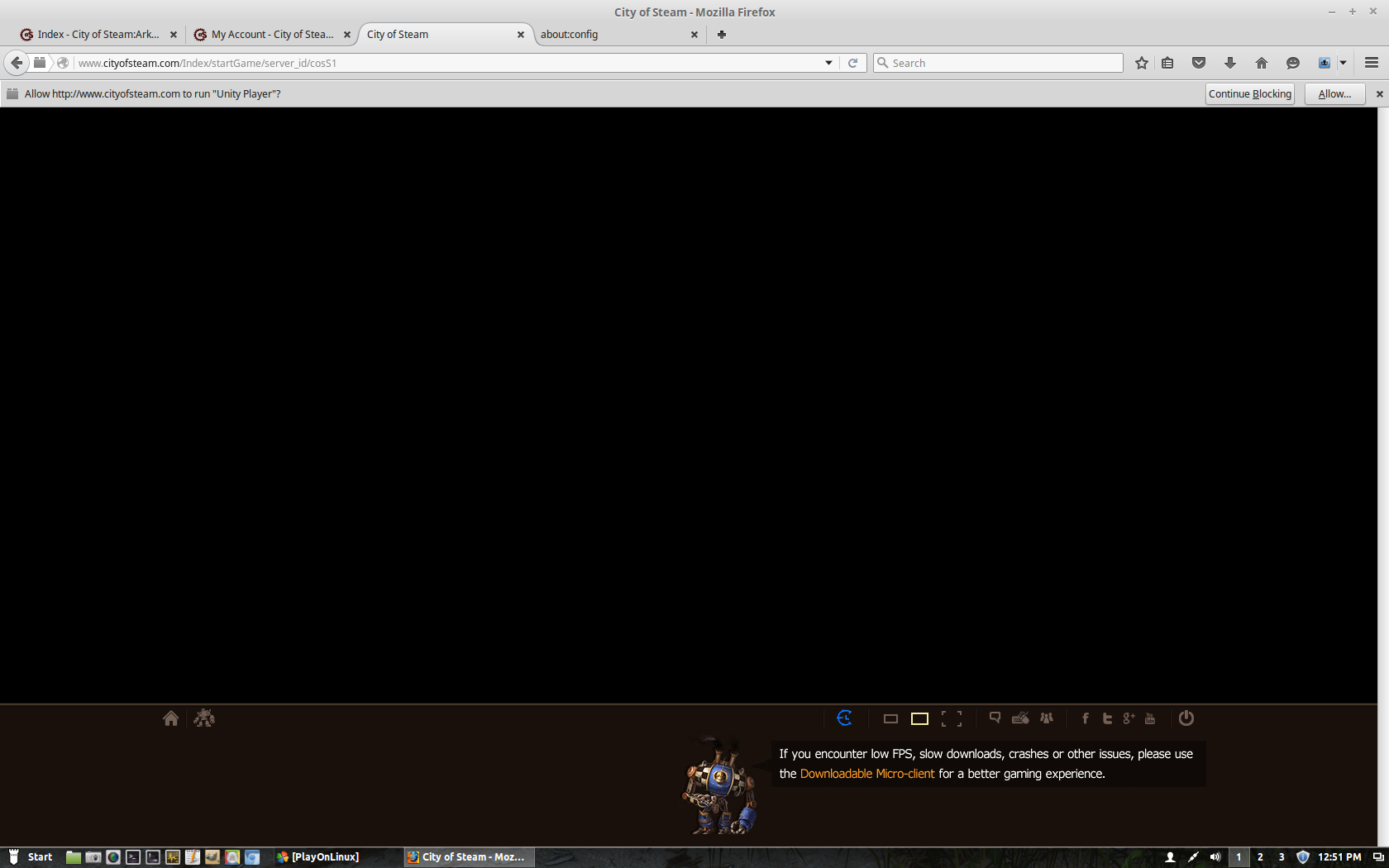Click the blue refresh game icon
The height and width of the screenshot is (868, 1389).
point(844,718)
